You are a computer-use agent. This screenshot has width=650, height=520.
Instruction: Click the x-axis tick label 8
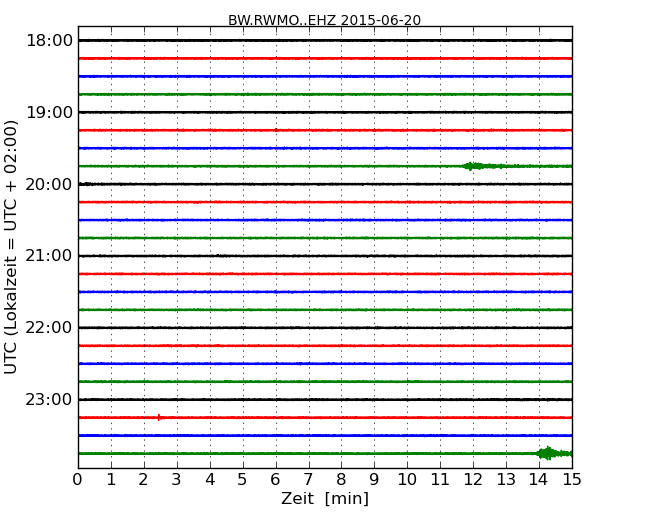coord(341,480)
